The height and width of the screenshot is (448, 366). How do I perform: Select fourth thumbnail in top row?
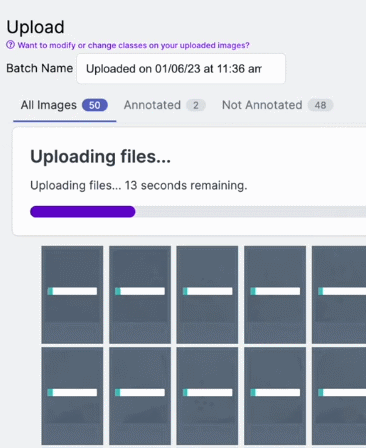275,295
